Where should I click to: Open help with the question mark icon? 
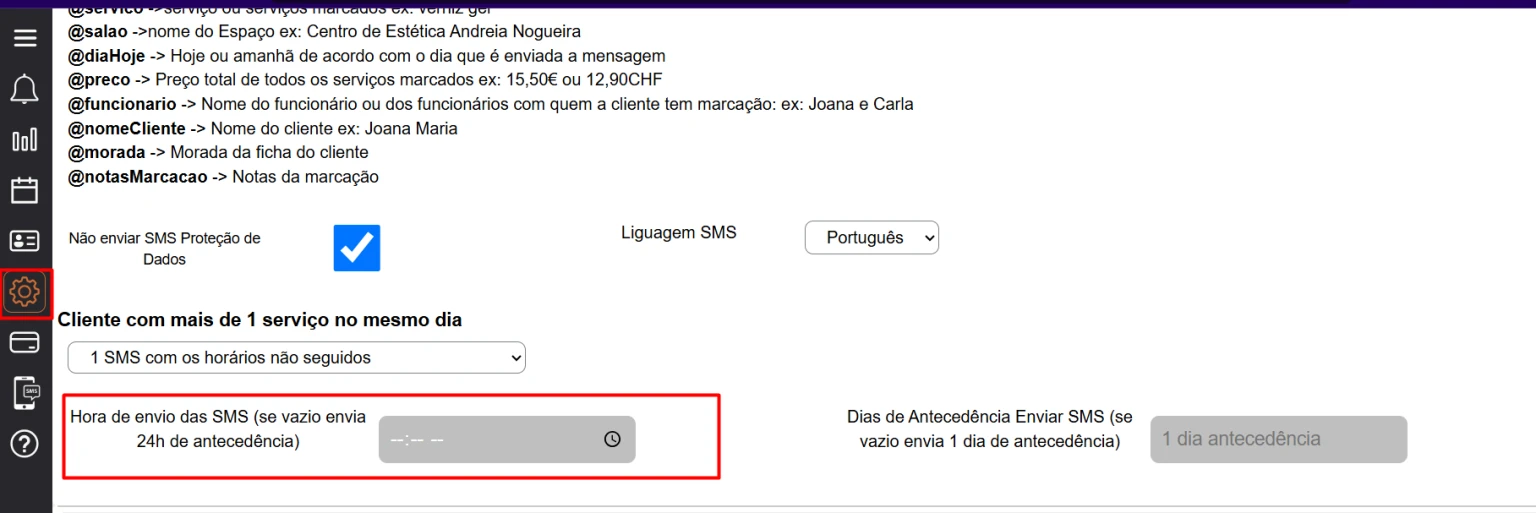pos(25,444)
